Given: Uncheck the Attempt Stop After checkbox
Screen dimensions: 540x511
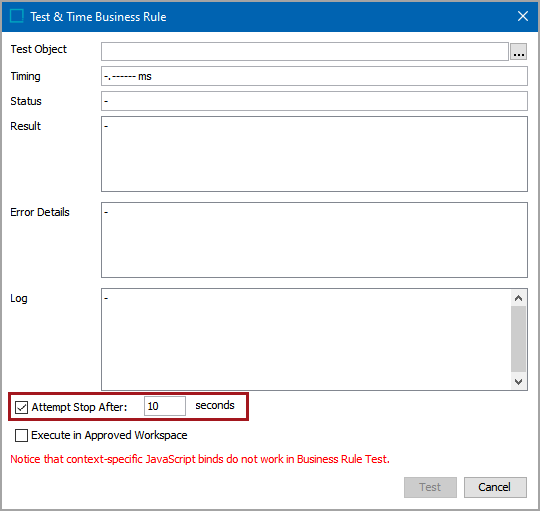Looking at the screenshot, I should coord(21,407).
